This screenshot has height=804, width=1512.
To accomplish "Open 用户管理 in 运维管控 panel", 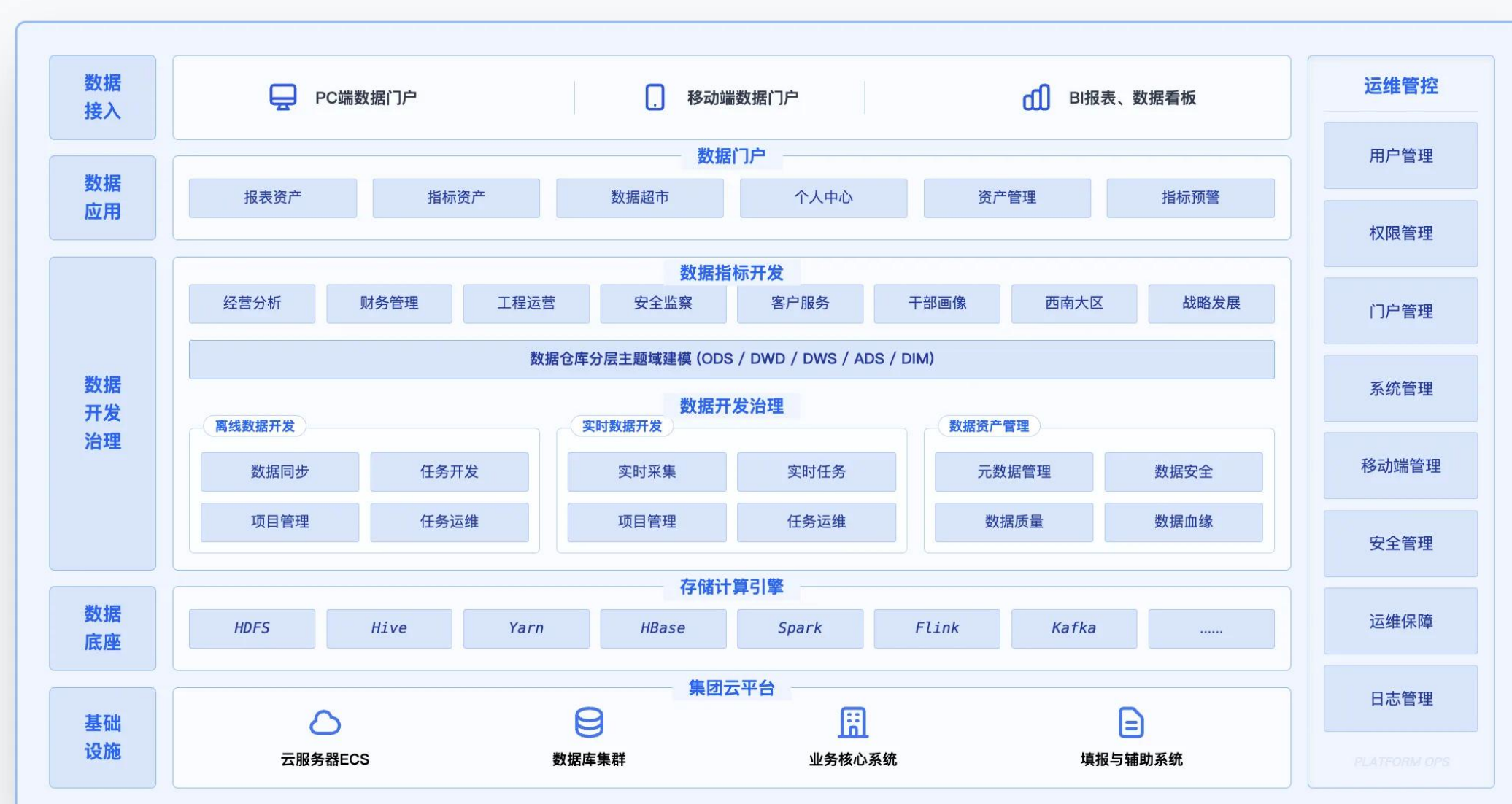I will [1400, 155].
